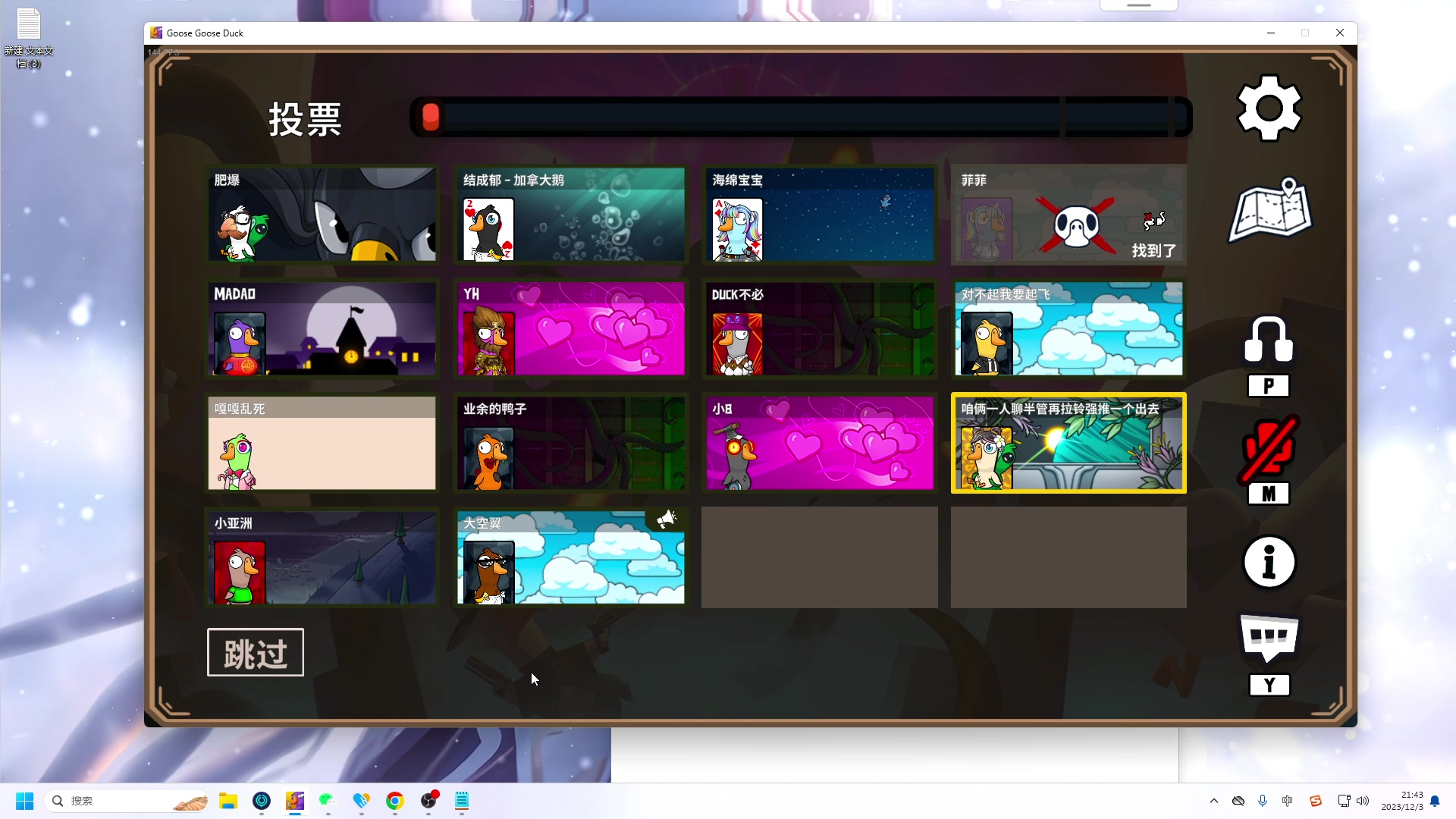The width and height of the screenshot is (1456, 819).
Task: Vote for player 对不起我要起飞
Action: click(x=1068, y=329)
